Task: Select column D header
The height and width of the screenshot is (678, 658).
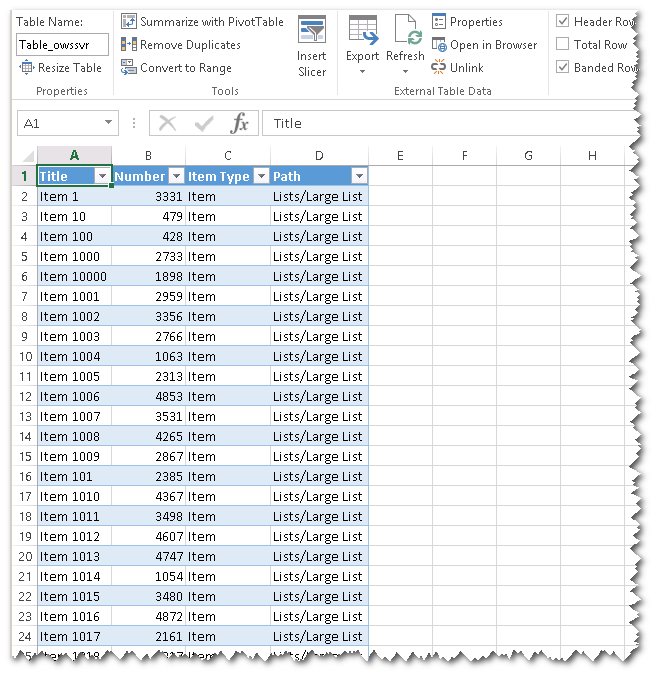Action: pyautogui.click(x=319, y=156)
